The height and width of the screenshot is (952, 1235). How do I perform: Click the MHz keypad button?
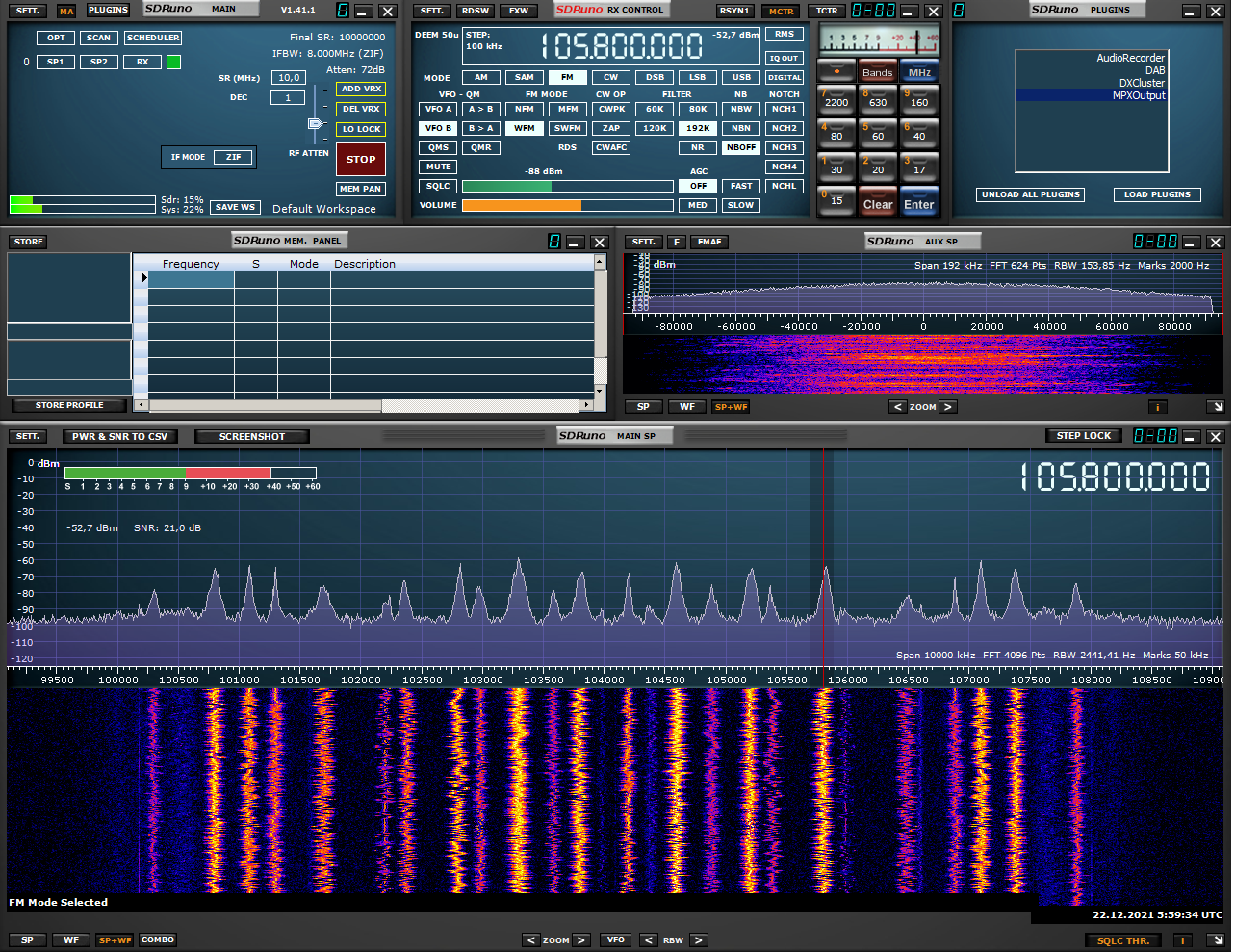pos(919,72)
